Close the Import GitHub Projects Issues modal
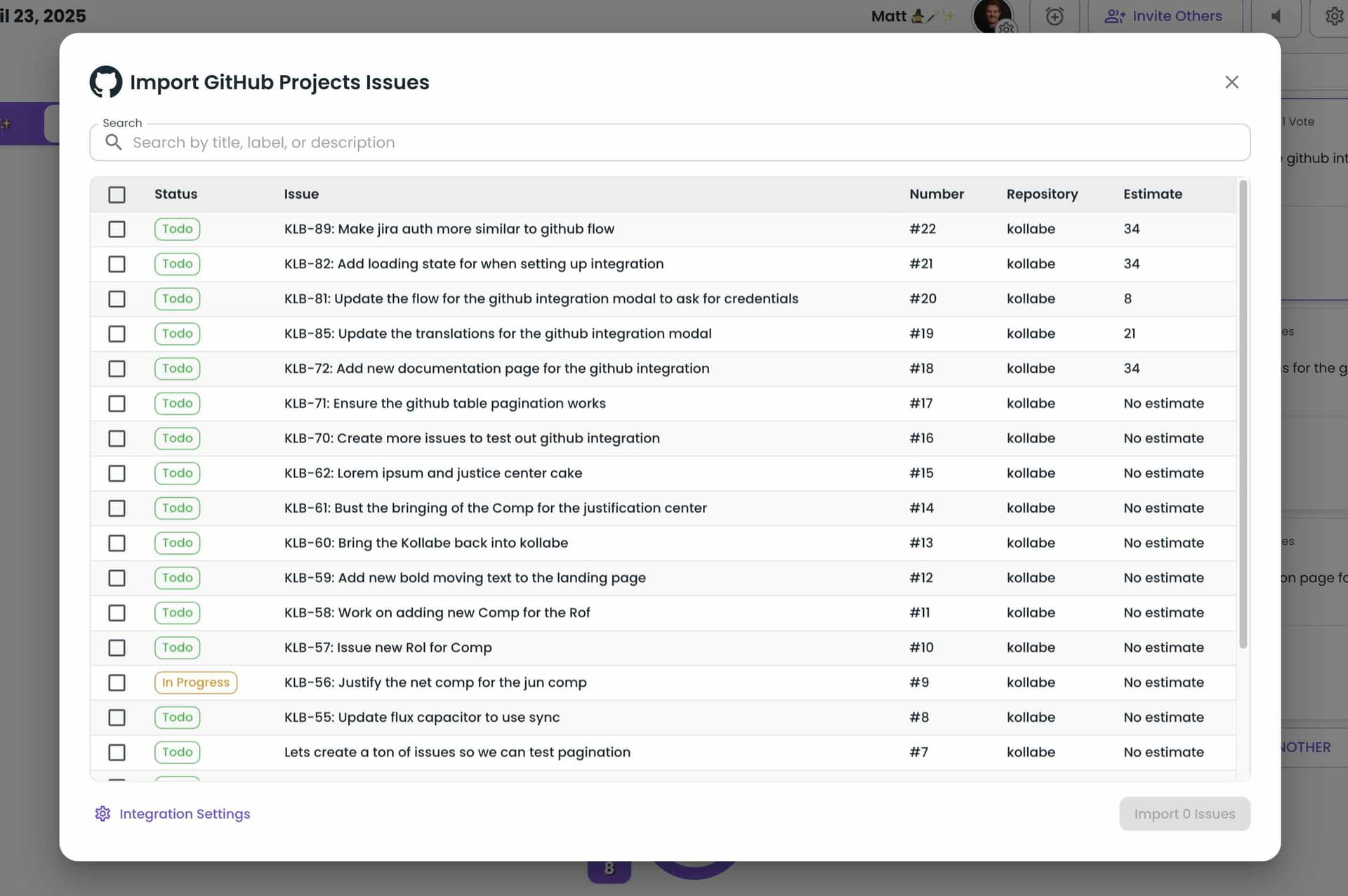This screenshot has width=1348, height=896. pos(1231,82)
